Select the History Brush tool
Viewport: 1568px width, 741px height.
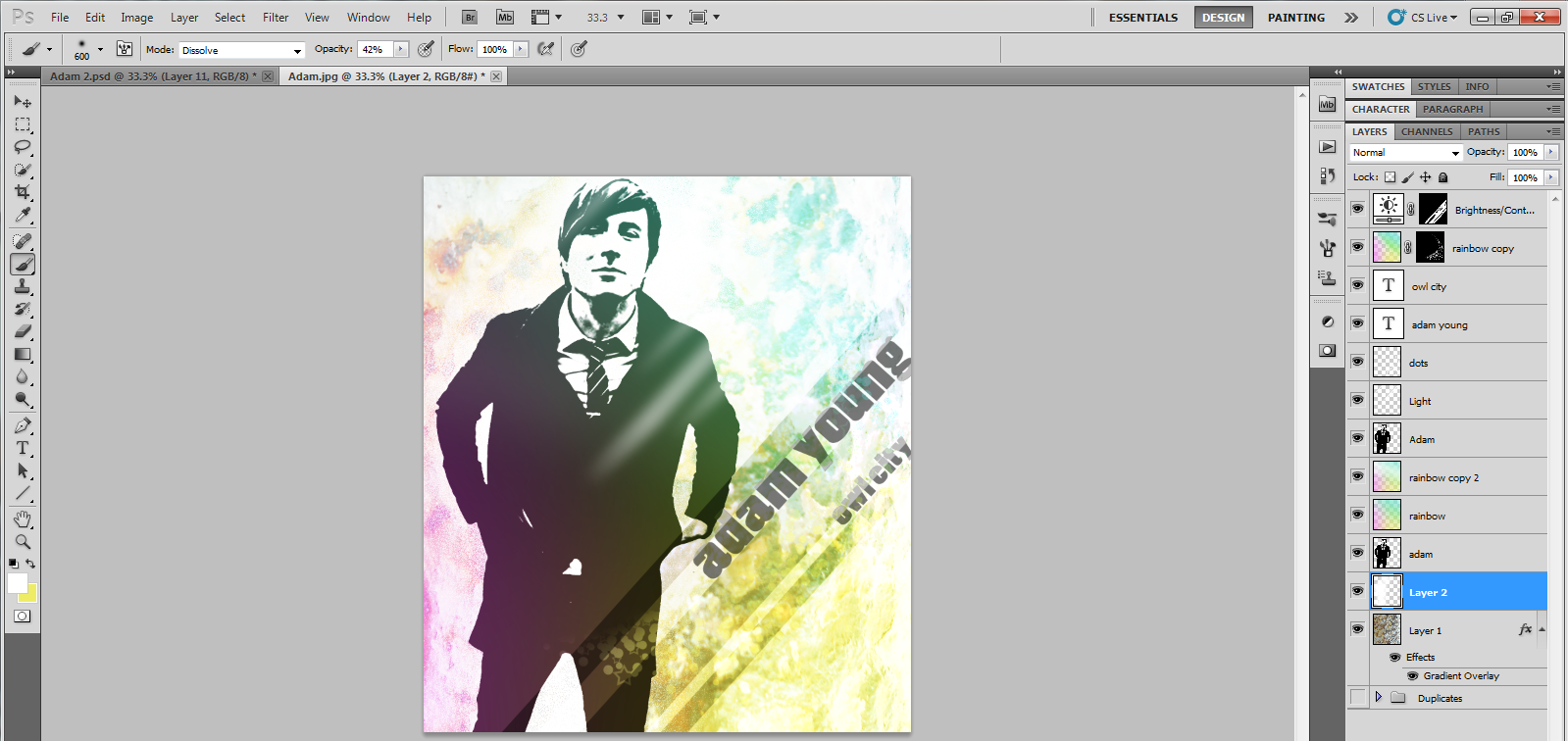(23, 309)
